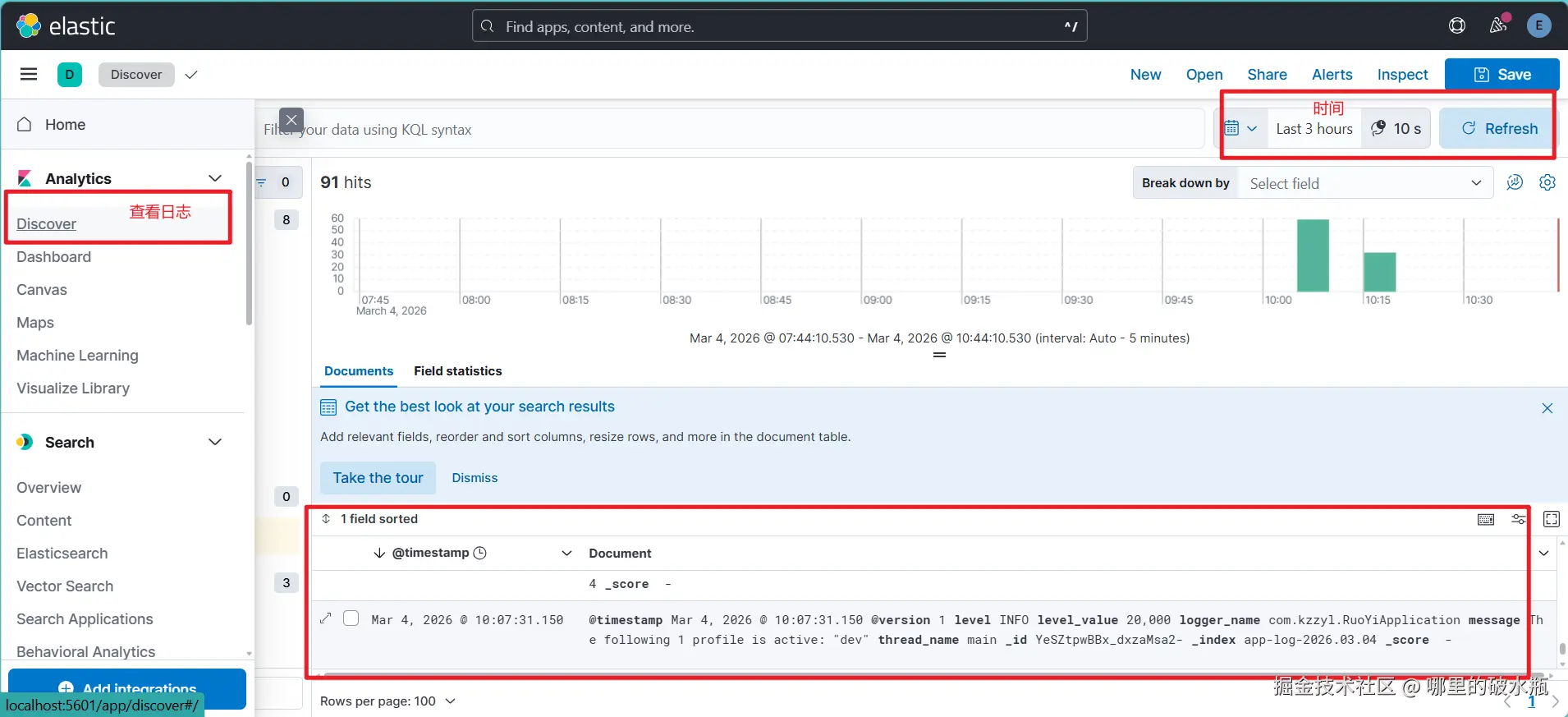1568x717 pixels.
Task: Dismiss the tour callout
Action: [475, 478]
